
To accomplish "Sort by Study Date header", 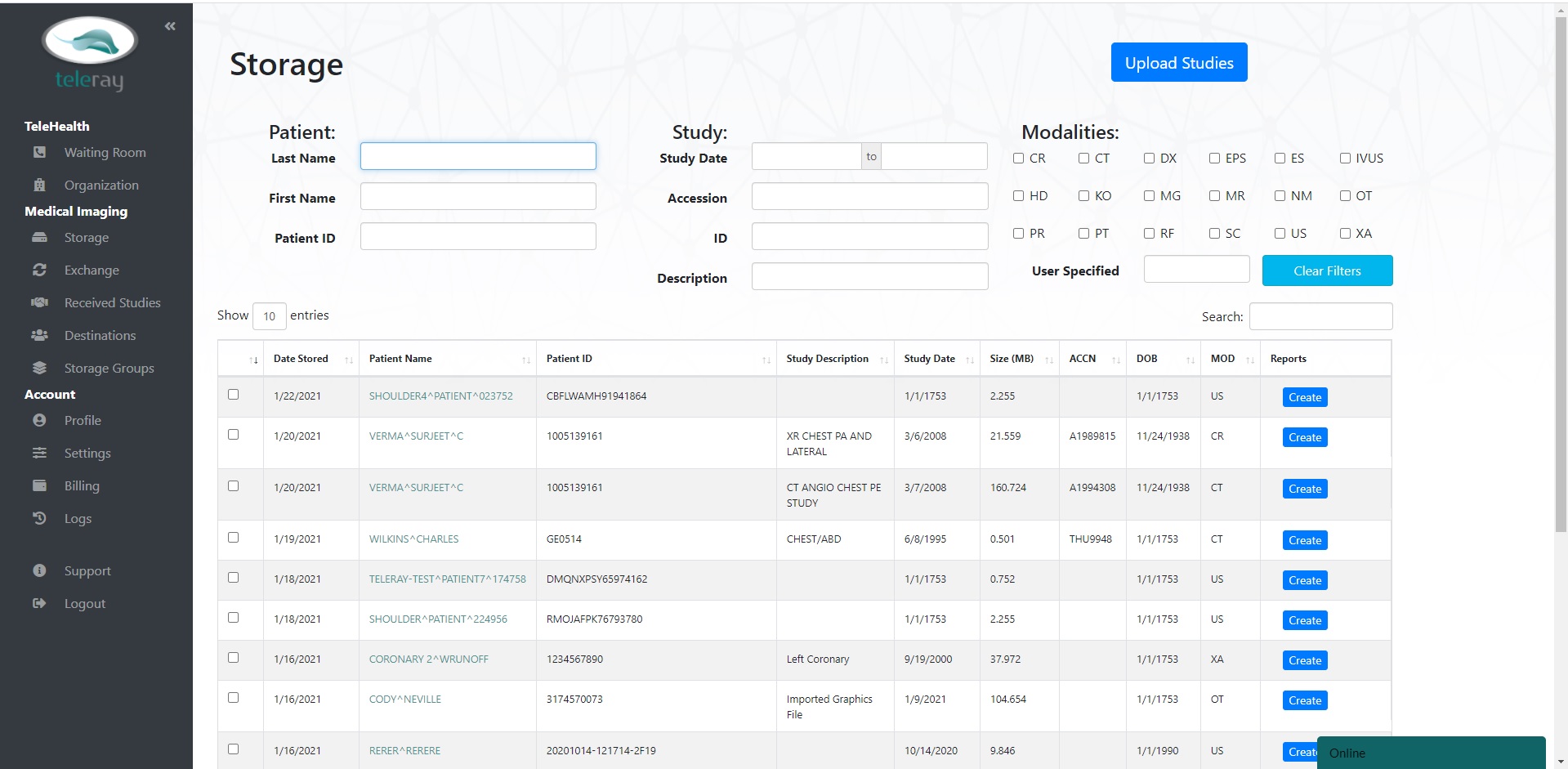I will 936,359.
